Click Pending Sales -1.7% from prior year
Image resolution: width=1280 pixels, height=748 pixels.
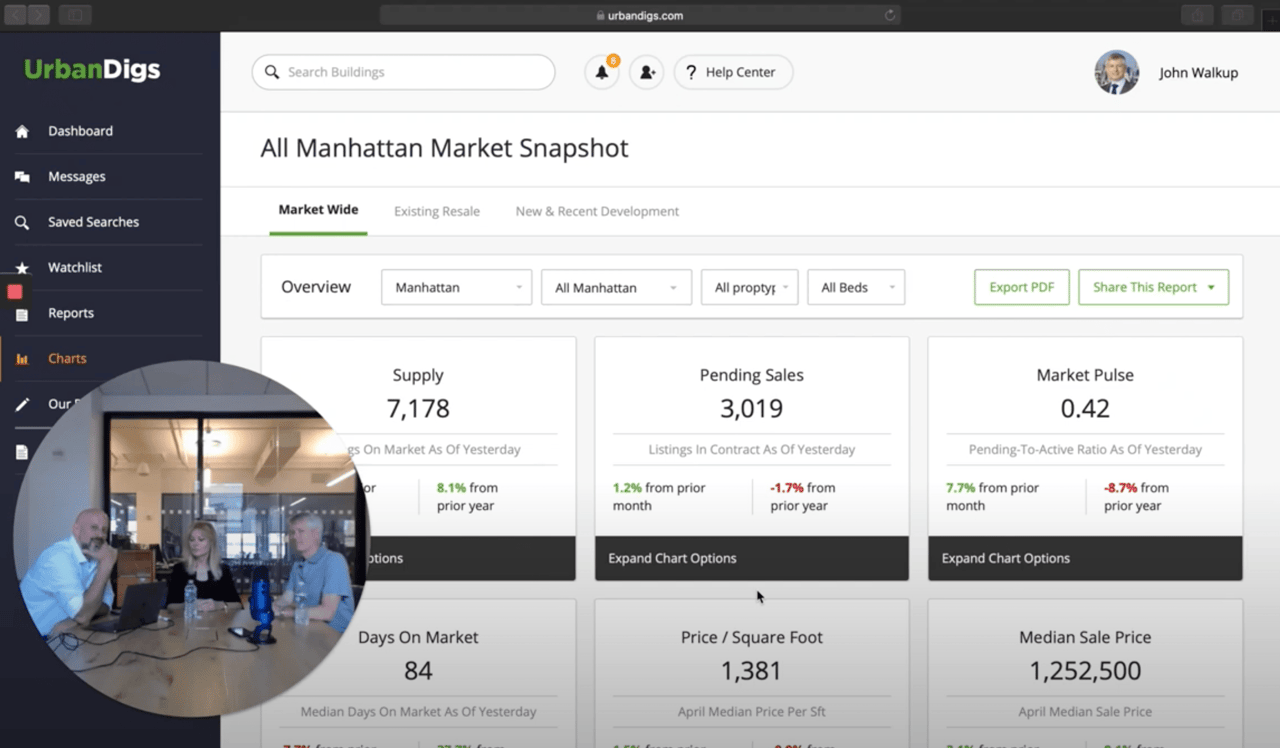coord(802,497)
